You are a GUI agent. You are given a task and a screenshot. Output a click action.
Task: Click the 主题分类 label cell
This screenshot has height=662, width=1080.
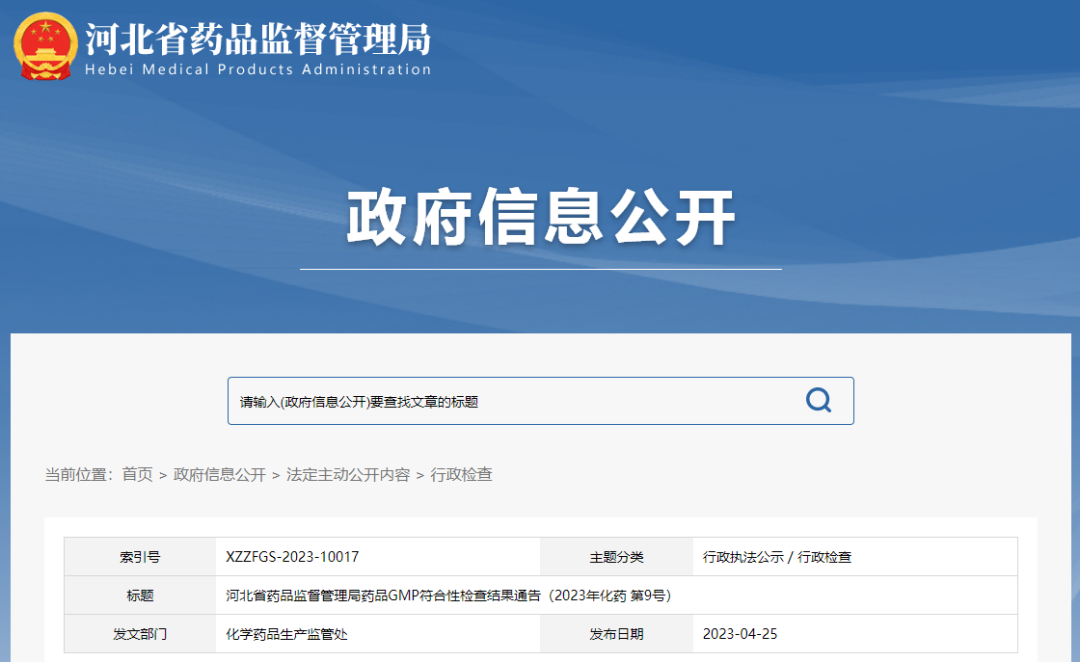[x=616, y=557]
